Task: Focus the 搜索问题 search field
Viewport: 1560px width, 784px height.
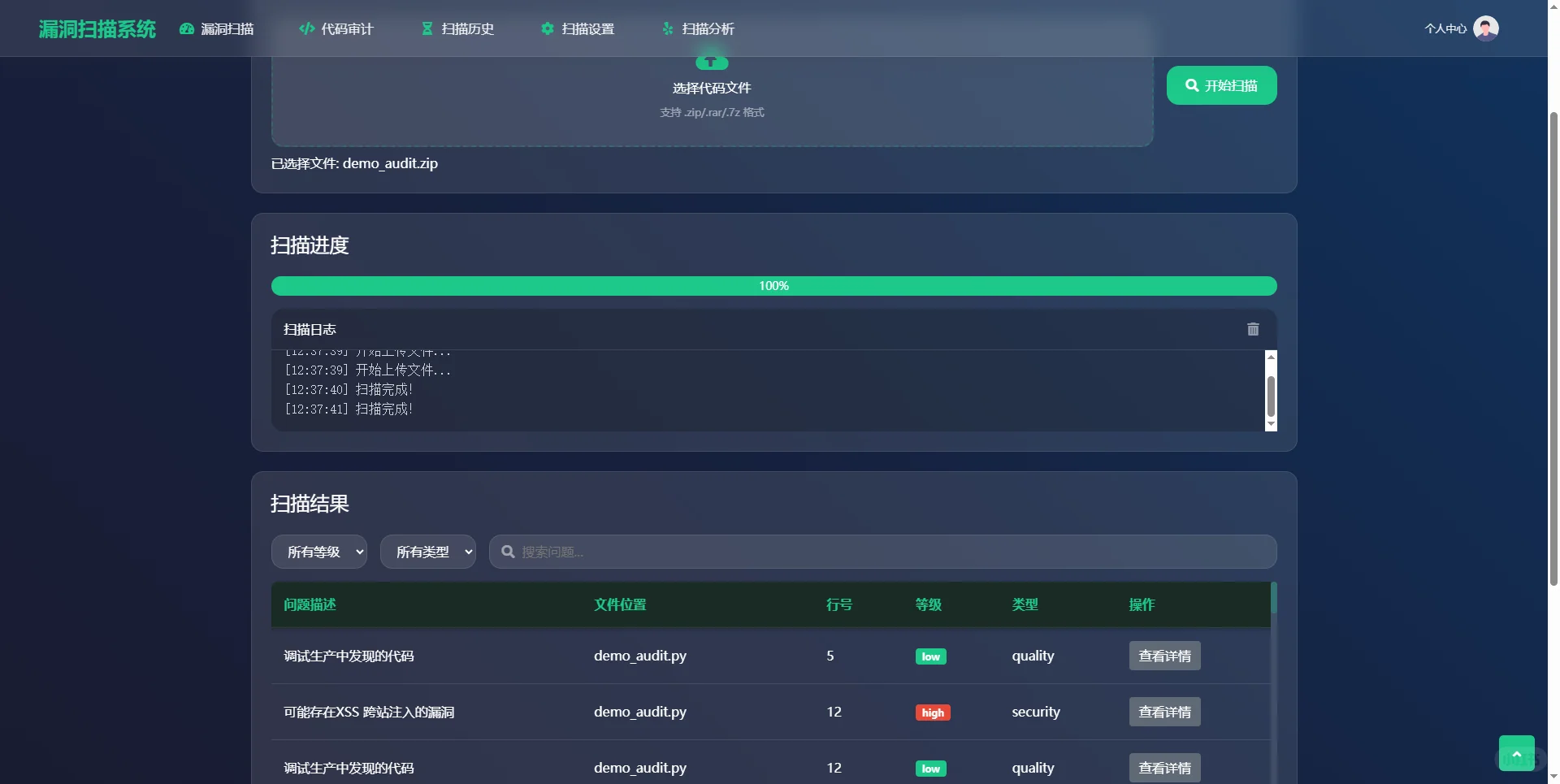Action: 882,552
